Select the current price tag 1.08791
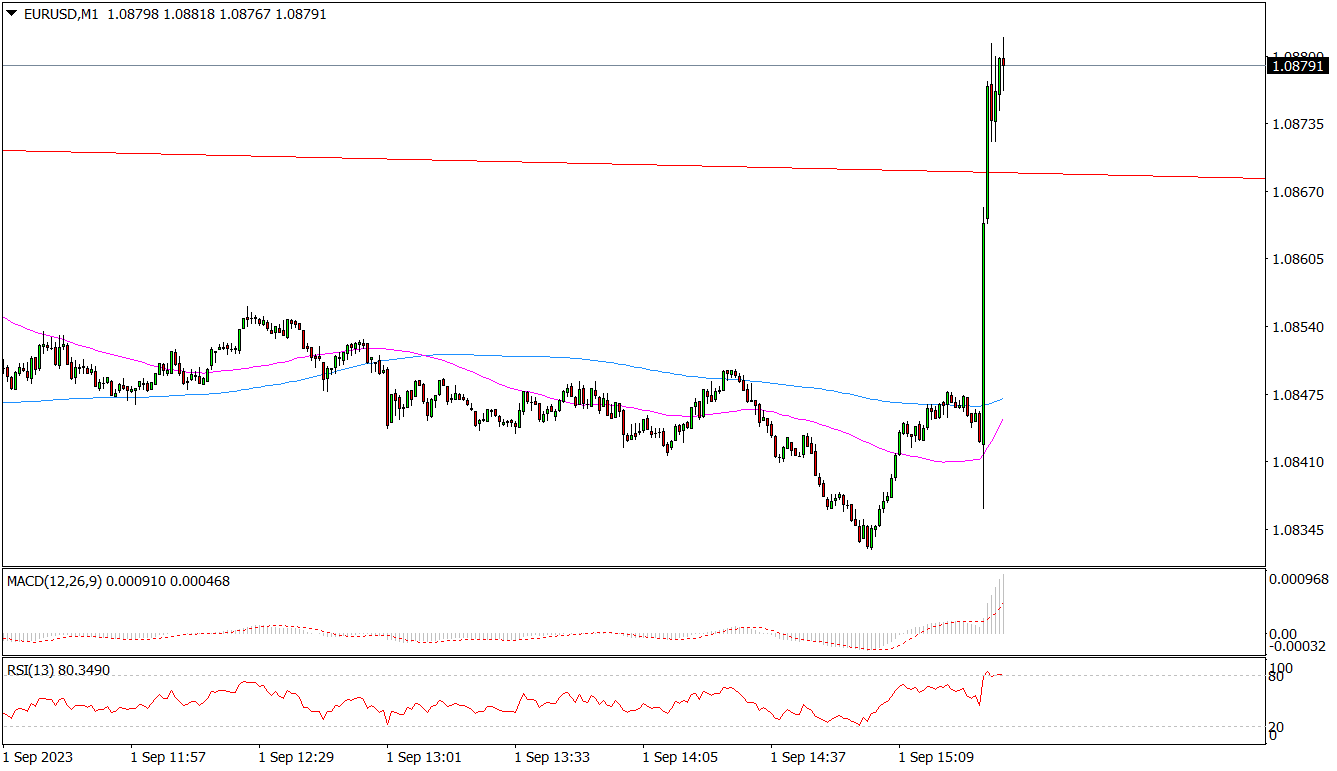 (x=1296, y=66)
